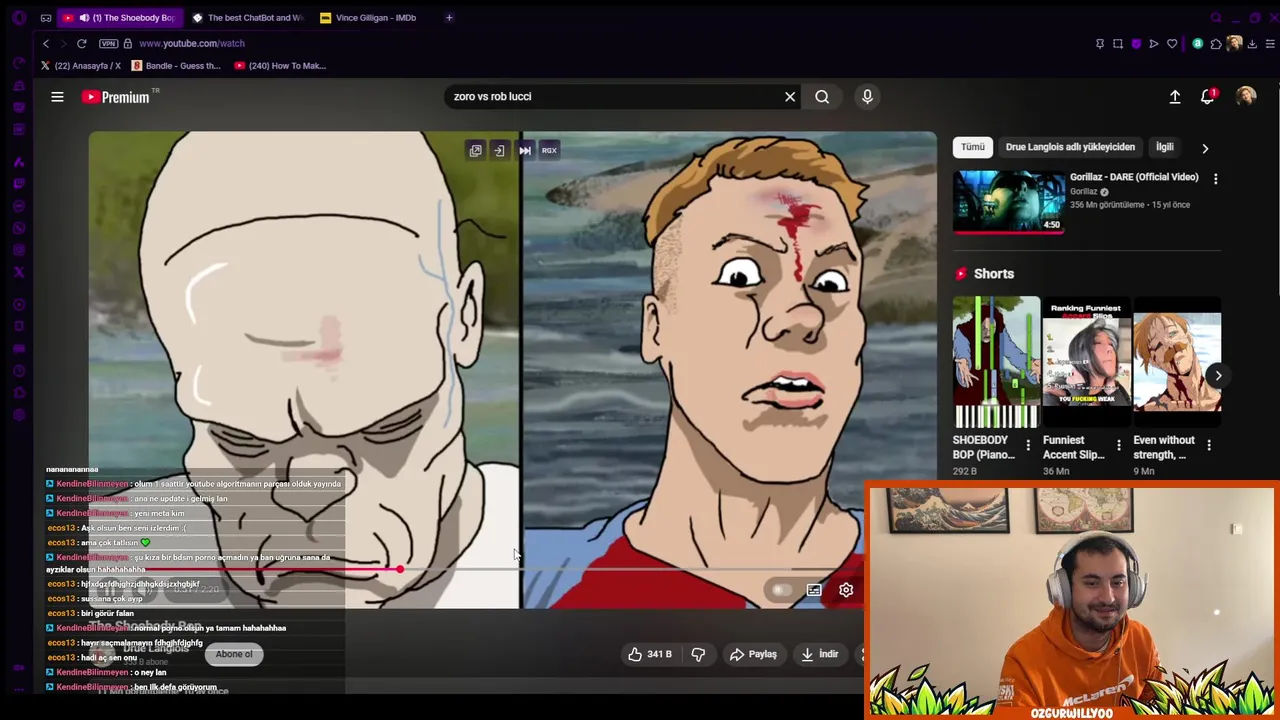Switch to The Shoebody Bop tab
This screenshot has width=1280, height=720.
pyautogui.click(x=120, y=17)
